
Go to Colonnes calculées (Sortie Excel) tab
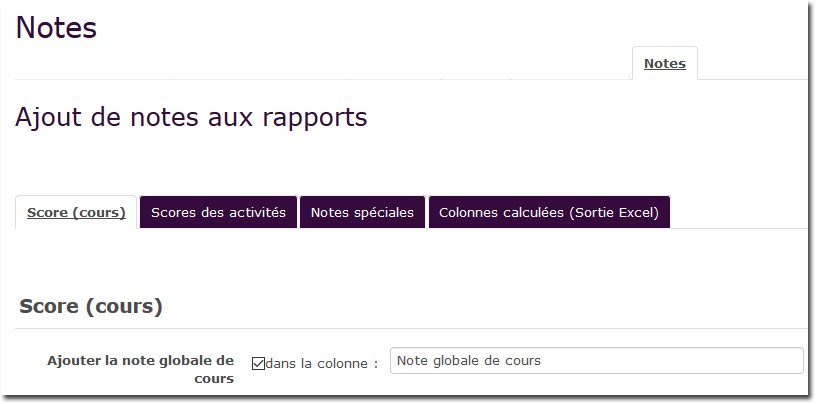click(548, 212)
